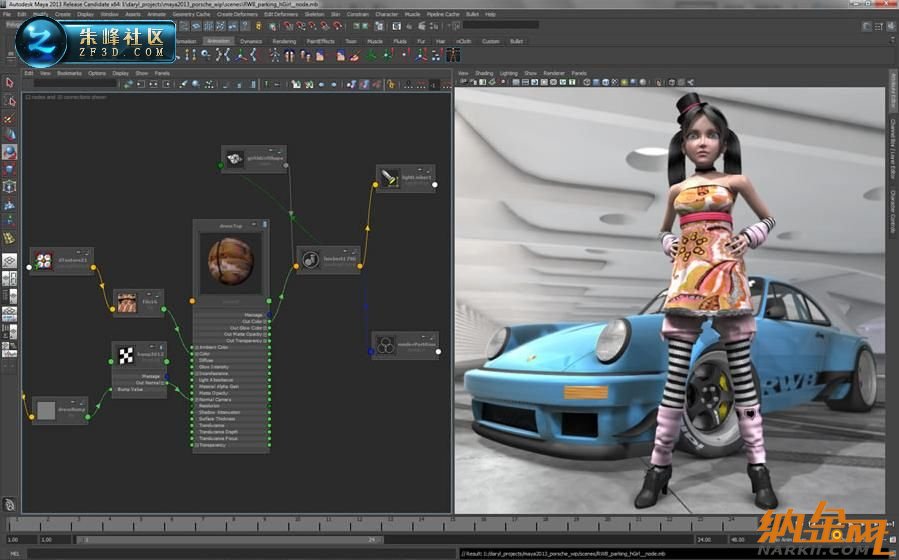Image resolution: width=899 pixels, height=560 pixels.
Task: Open Character Controls side tab
Action: [893, 212]
